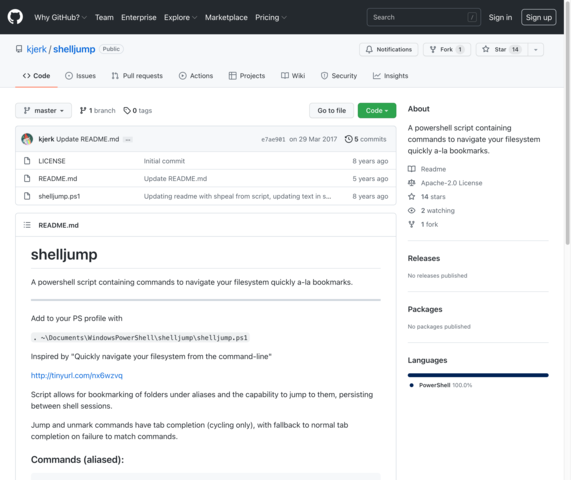Screen dimensions: 571x480
Task: Click the 14 stars link
Action: click(x=433, y=197)
